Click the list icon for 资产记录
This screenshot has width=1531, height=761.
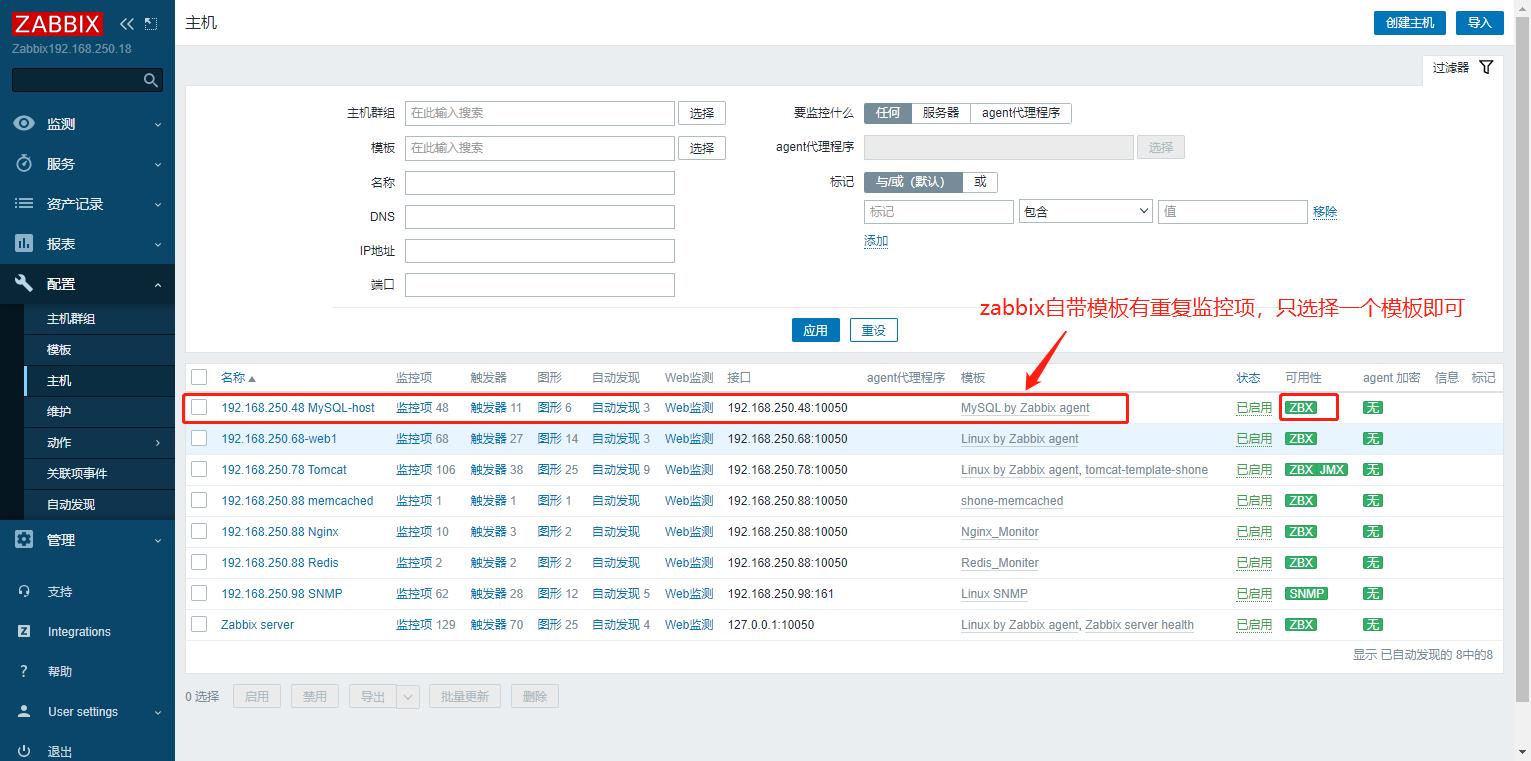[24, 203]
